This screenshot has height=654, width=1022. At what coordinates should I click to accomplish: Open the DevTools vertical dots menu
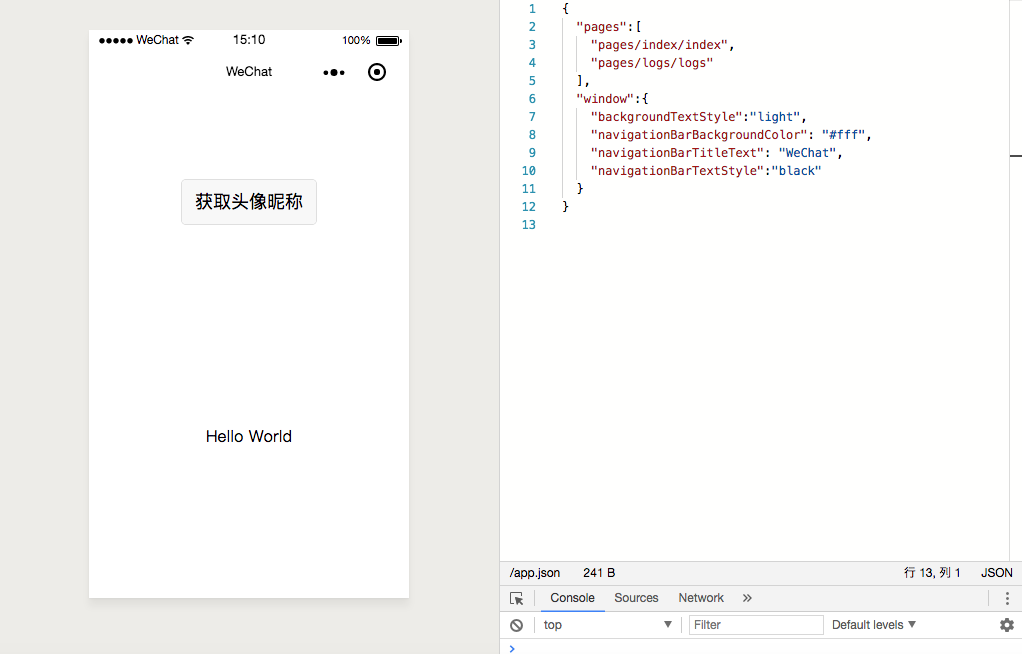point(1007,598)
